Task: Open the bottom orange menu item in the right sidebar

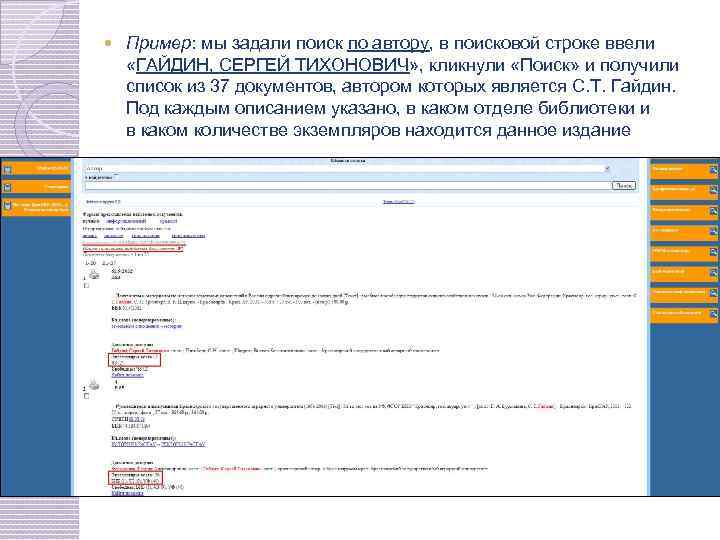Action: 684,314
